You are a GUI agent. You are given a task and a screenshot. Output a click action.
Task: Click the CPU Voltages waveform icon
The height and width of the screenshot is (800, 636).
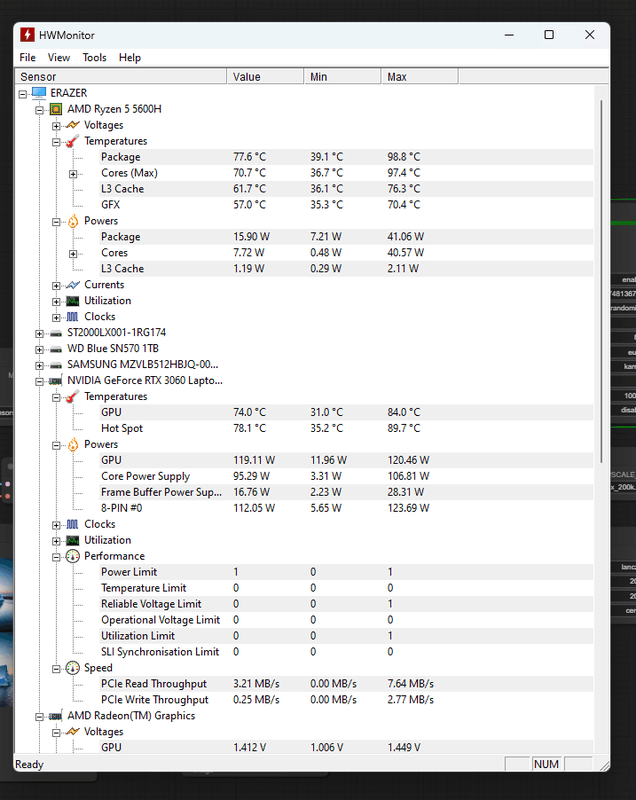pos(73,125)
